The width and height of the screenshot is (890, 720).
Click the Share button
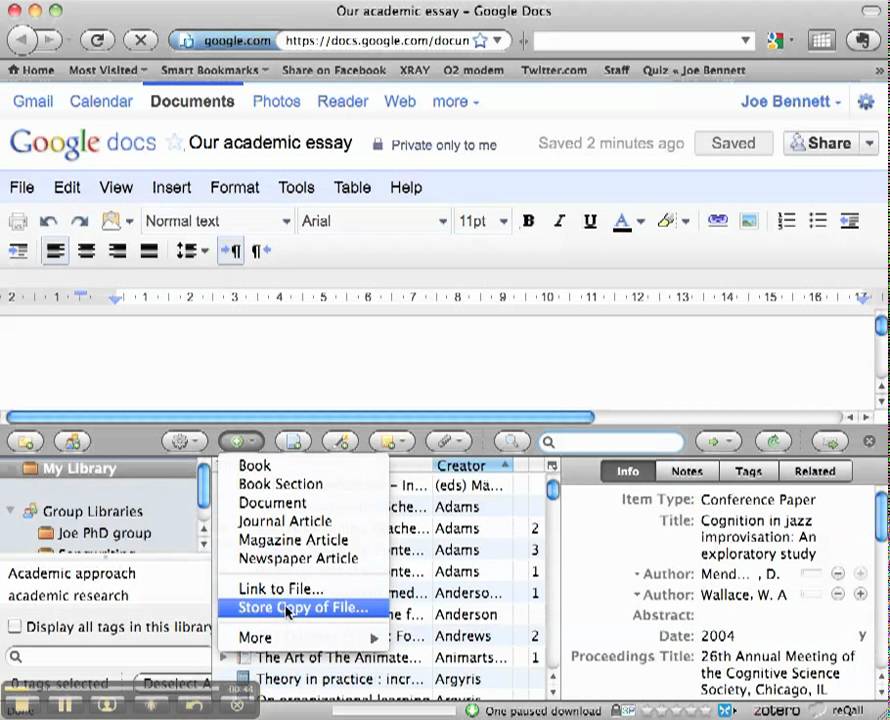[821, 143]
